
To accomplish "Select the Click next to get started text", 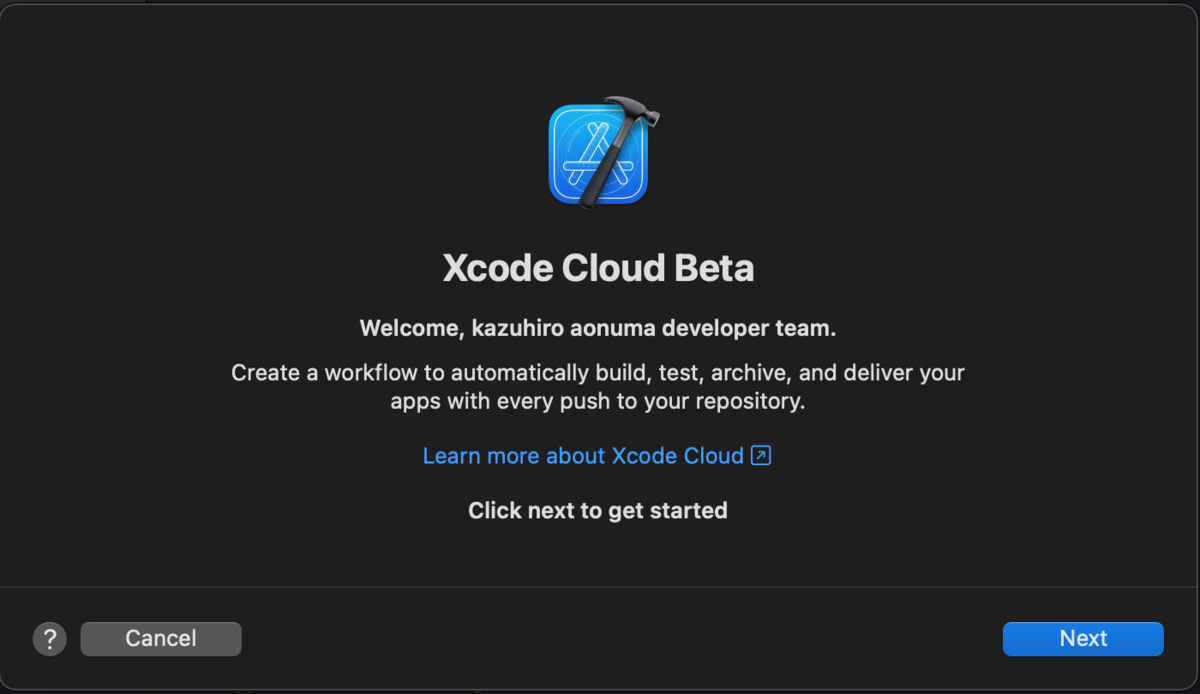I will [x=597, y=510].
